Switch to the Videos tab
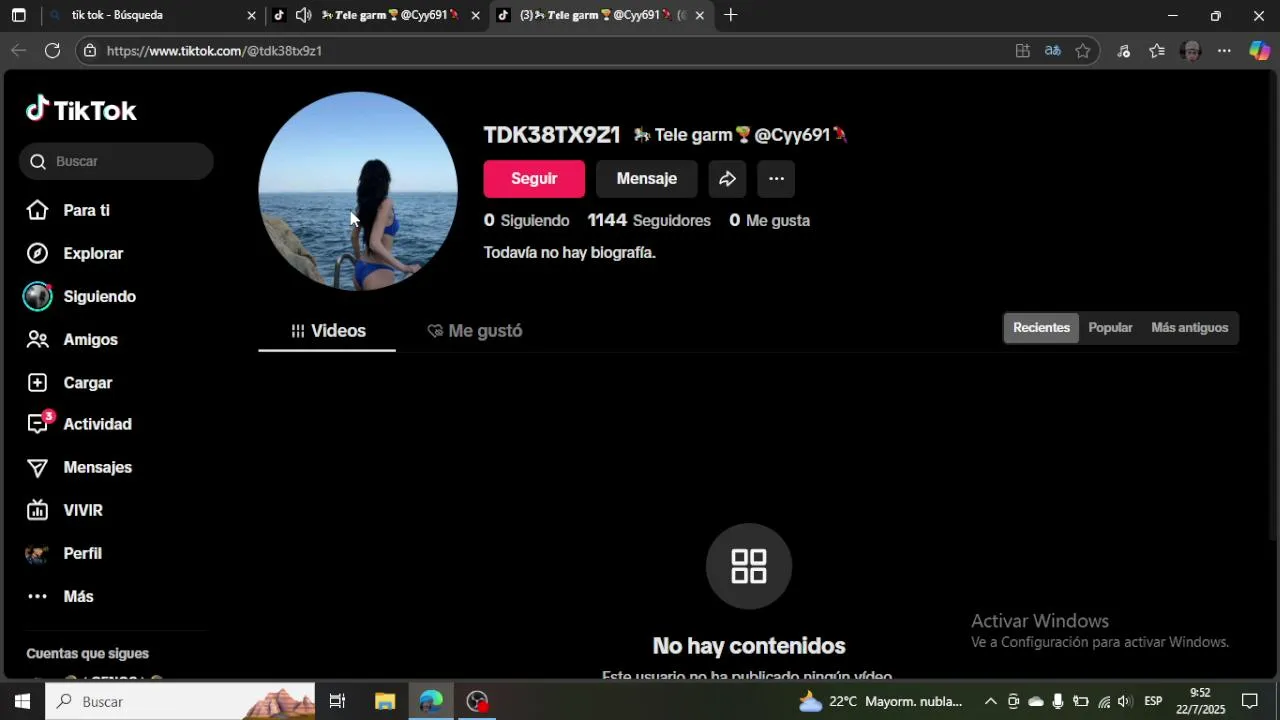 (x=327, y=331)
